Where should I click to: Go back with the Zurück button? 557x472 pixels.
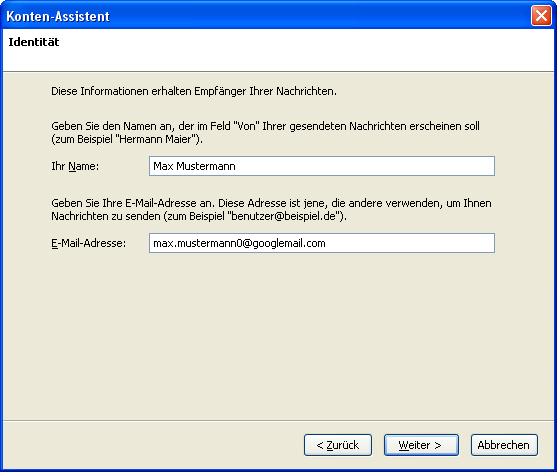pos(338,445)
